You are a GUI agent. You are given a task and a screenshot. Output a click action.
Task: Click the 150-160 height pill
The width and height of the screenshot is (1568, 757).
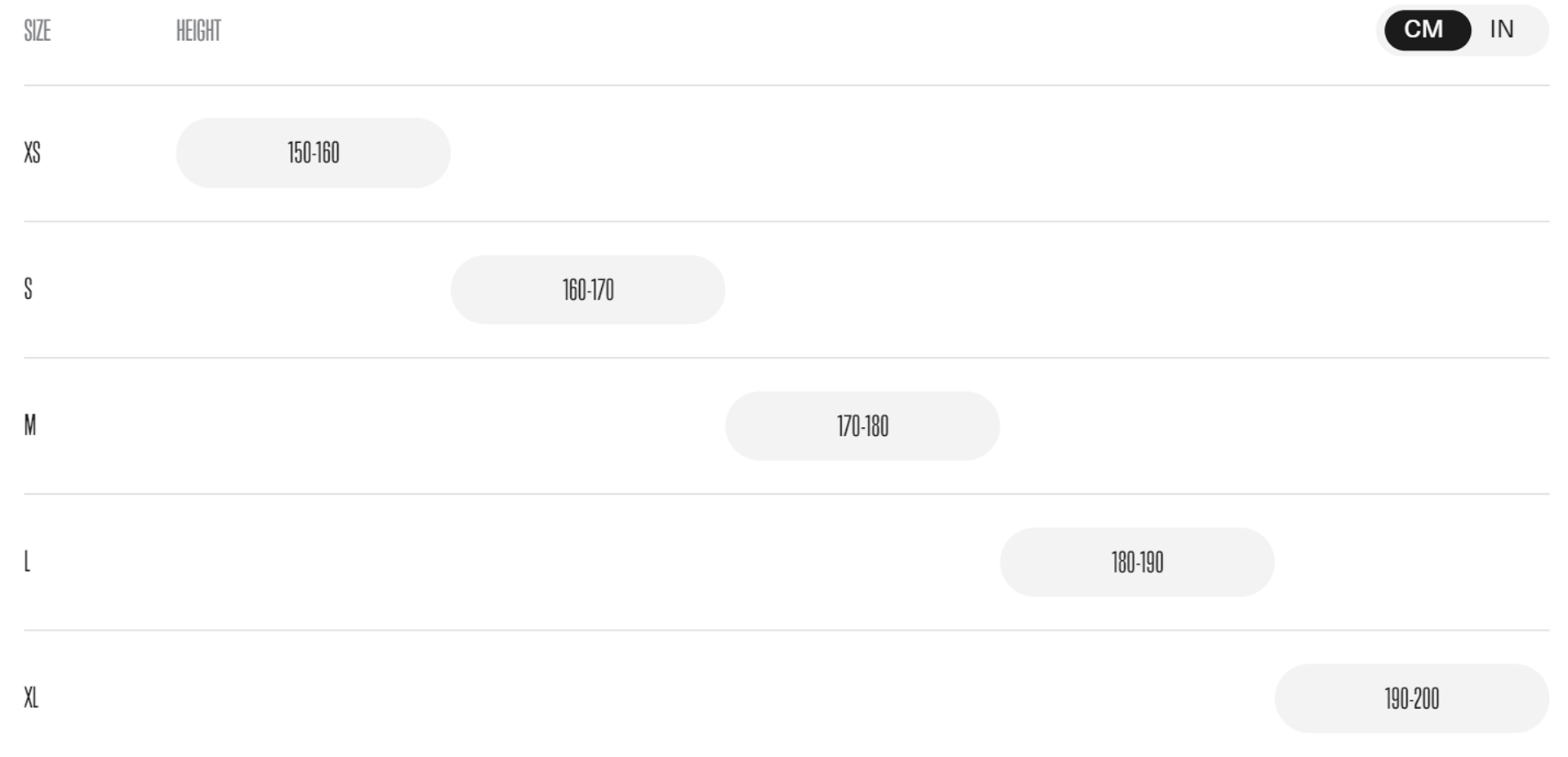click(313, 154)
